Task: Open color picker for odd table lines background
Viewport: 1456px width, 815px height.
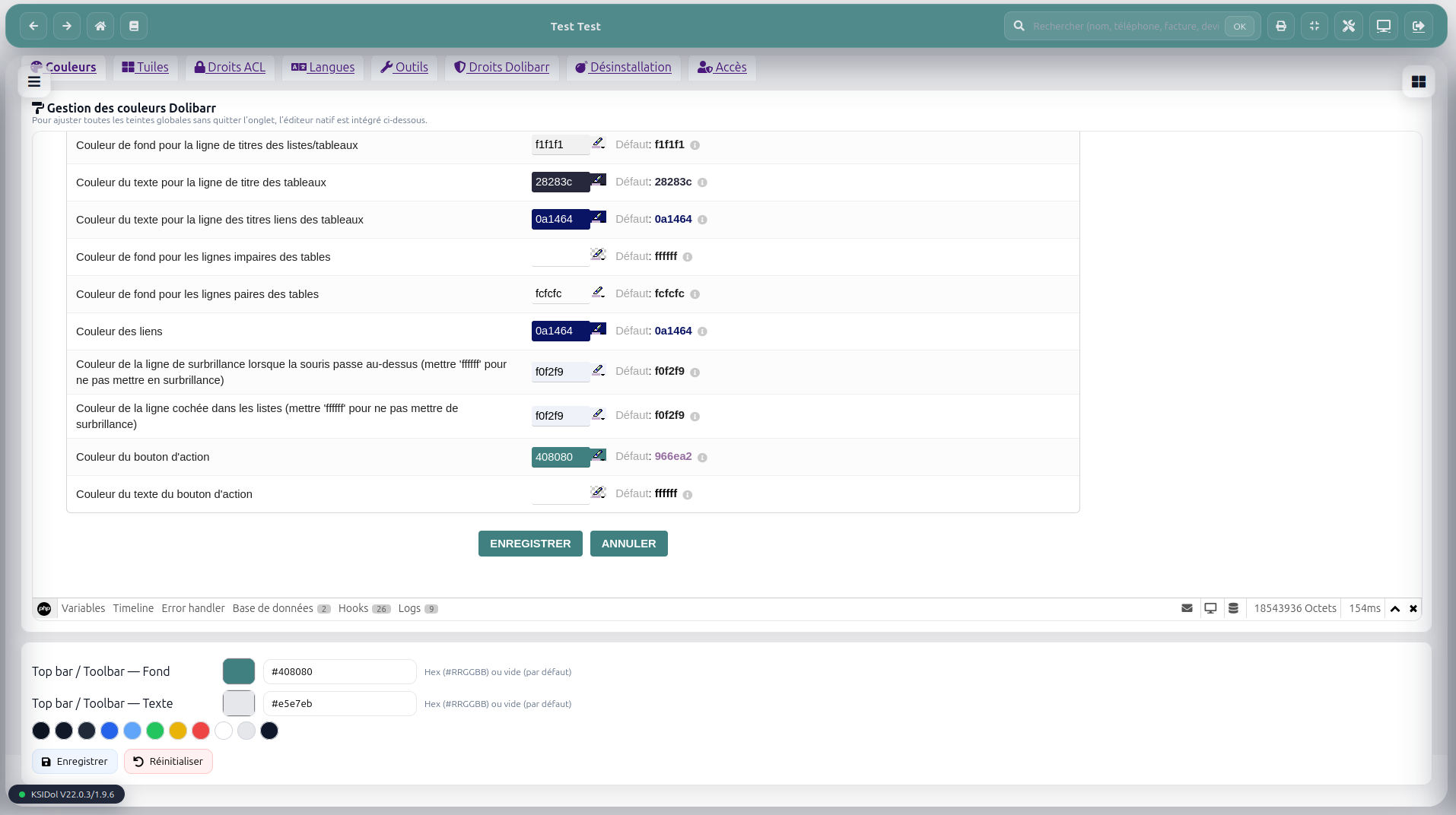Action: click(599, 255)
